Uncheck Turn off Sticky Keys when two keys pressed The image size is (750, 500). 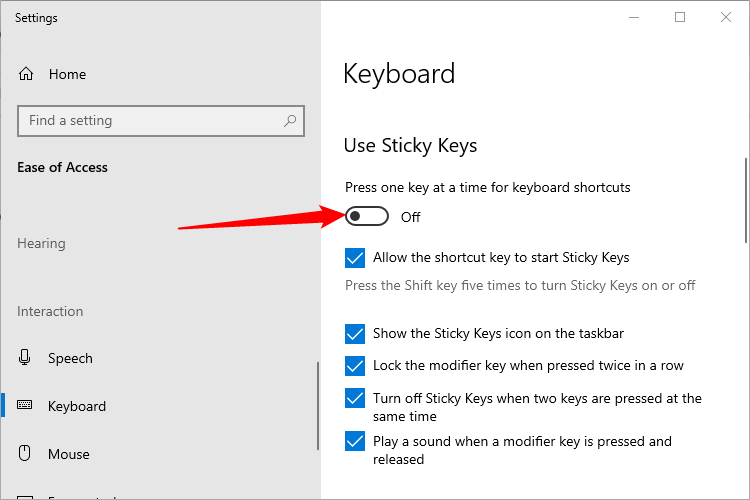(x=355, y=398)
